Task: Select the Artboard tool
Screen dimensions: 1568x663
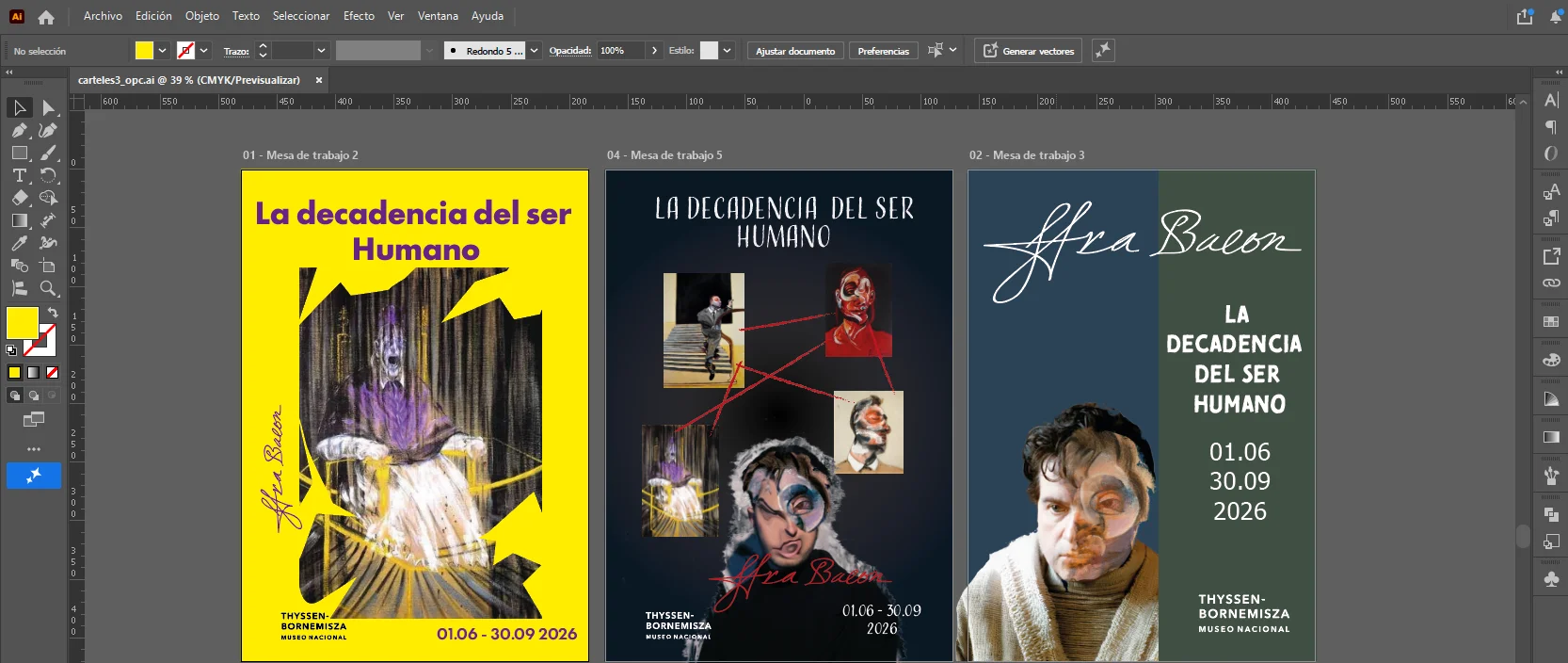Action: pos(48,266)
